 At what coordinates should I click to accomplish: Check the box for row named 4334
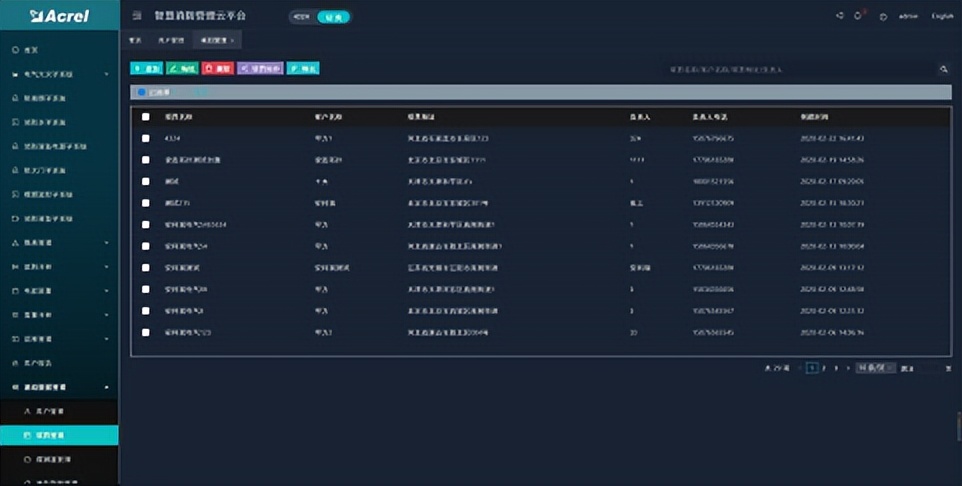click(146, 138)
